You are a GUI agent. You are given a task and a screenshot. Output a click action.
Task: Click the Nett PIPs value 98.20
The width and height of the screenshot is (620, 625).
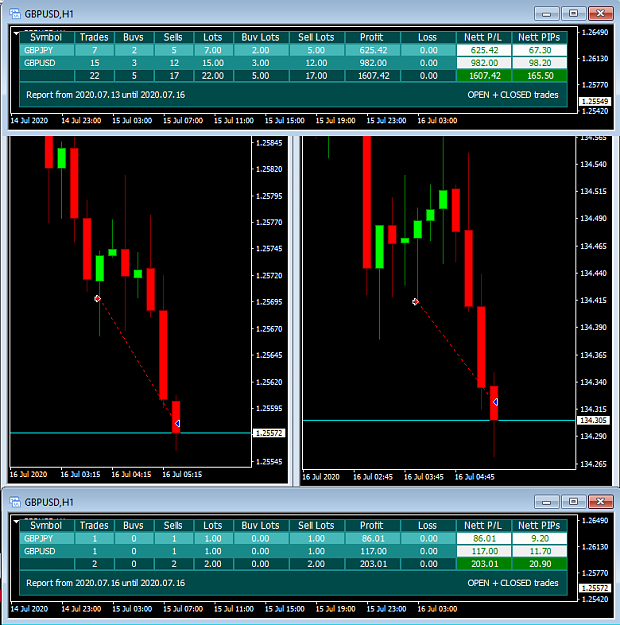pyautogui.click(x=539, y=63)
